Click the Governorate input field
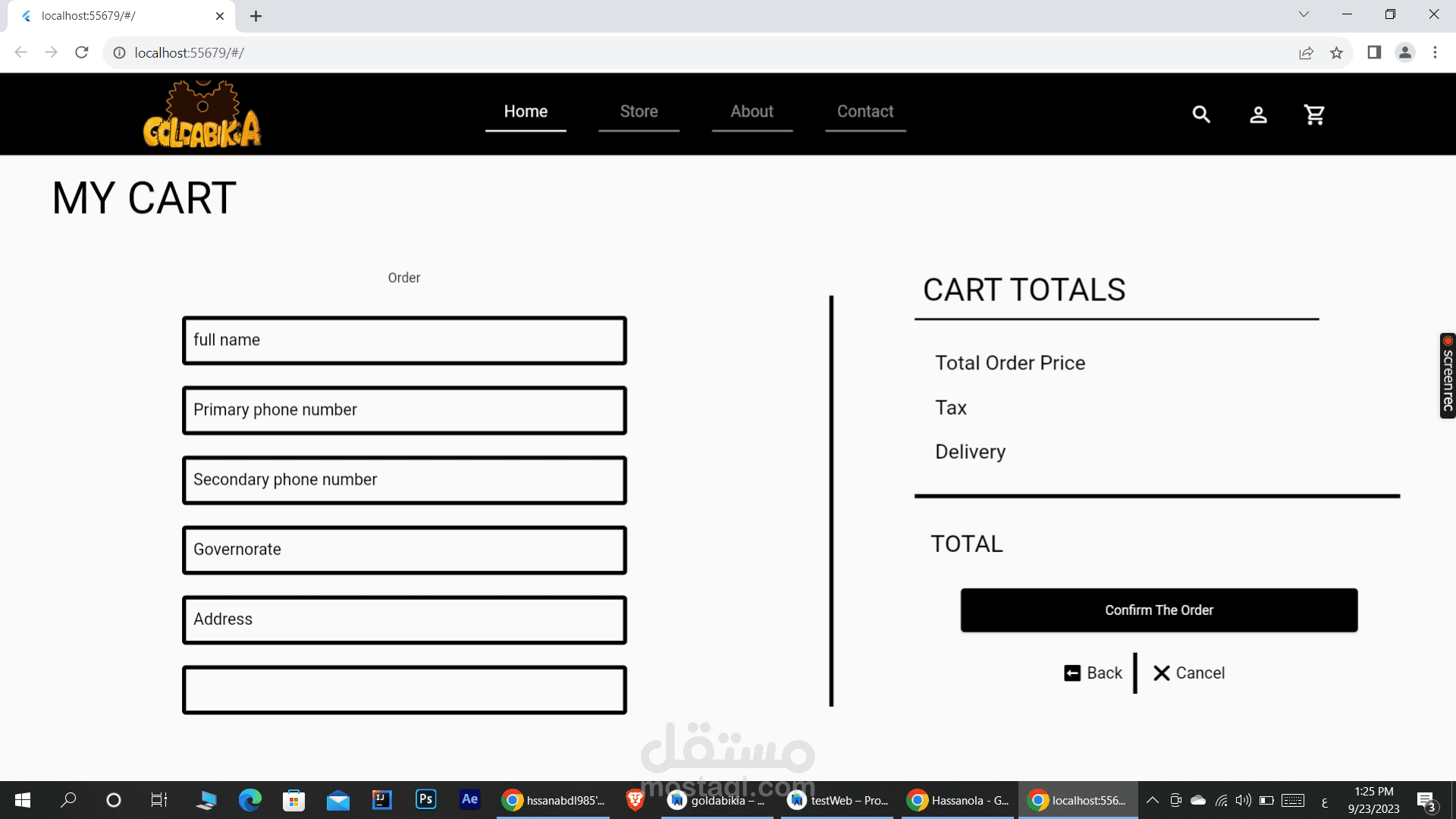This screenshot has height=819, width=1456. (x=404, y=550)
